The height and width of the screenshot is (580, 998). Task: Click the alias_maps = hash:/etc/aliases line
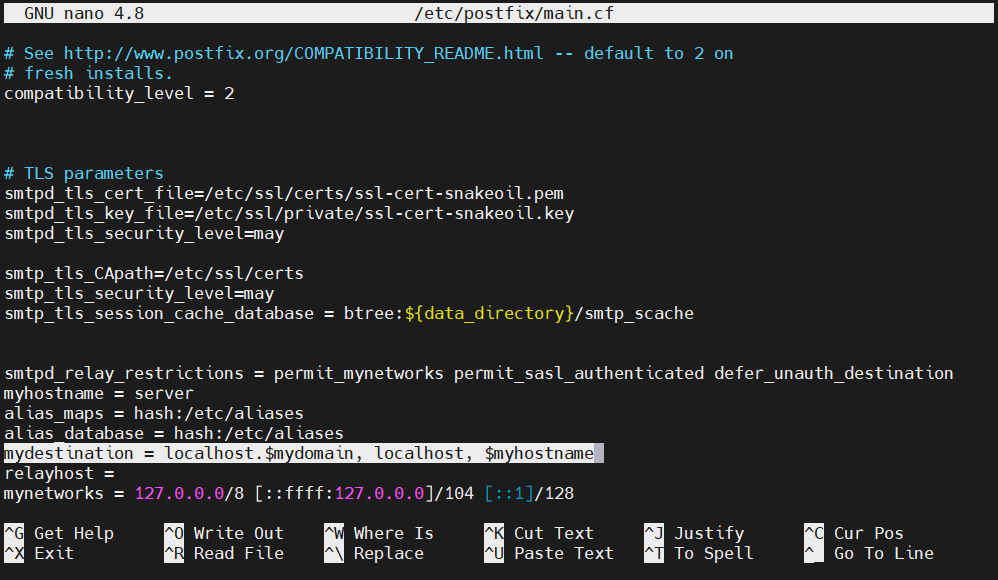pyautogui.click(x=154, y=413)
